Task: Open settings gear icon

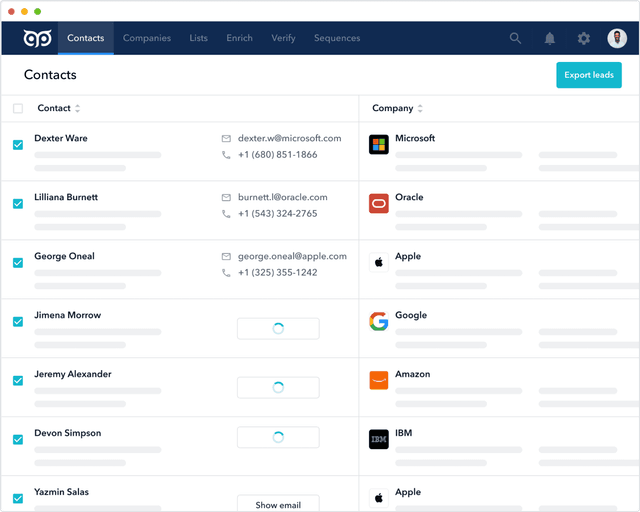Action: tap(584, 38)
